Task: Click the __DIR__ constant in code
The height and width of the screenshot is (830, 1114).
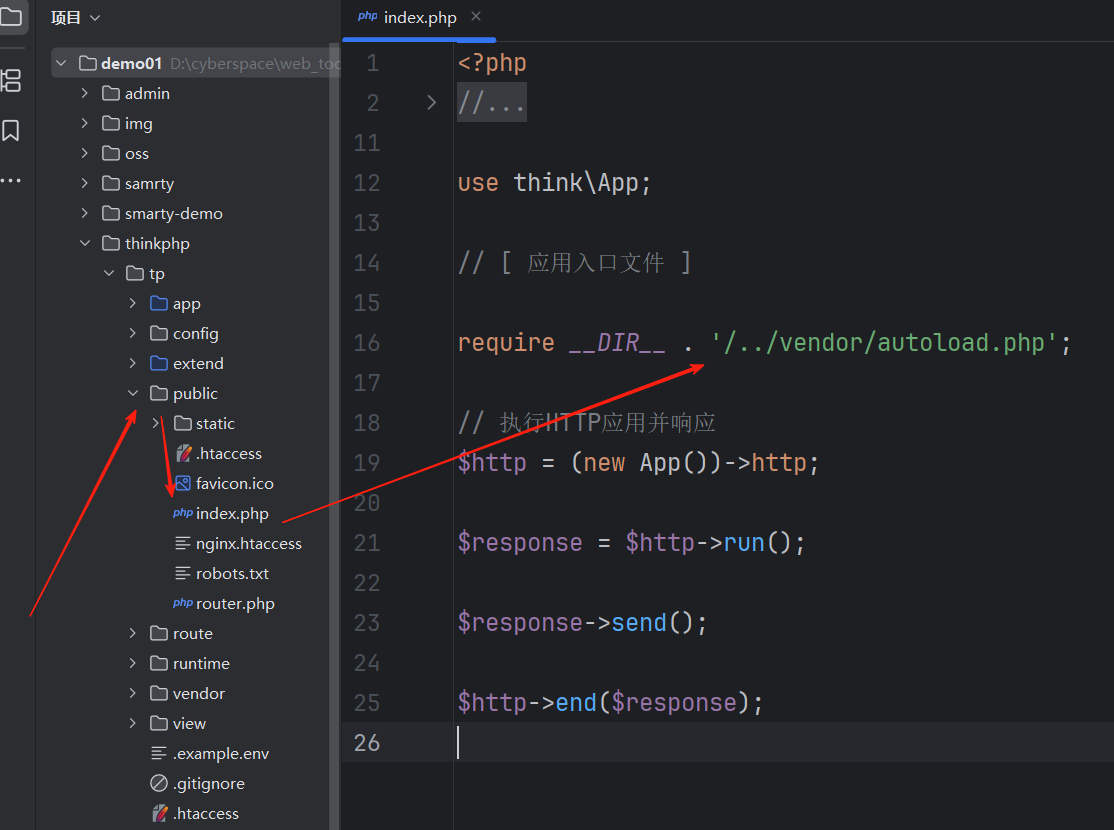Action: (x=617, y=343)
